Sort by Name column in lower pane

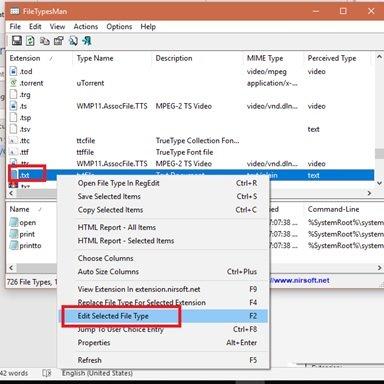click(25, 209)
